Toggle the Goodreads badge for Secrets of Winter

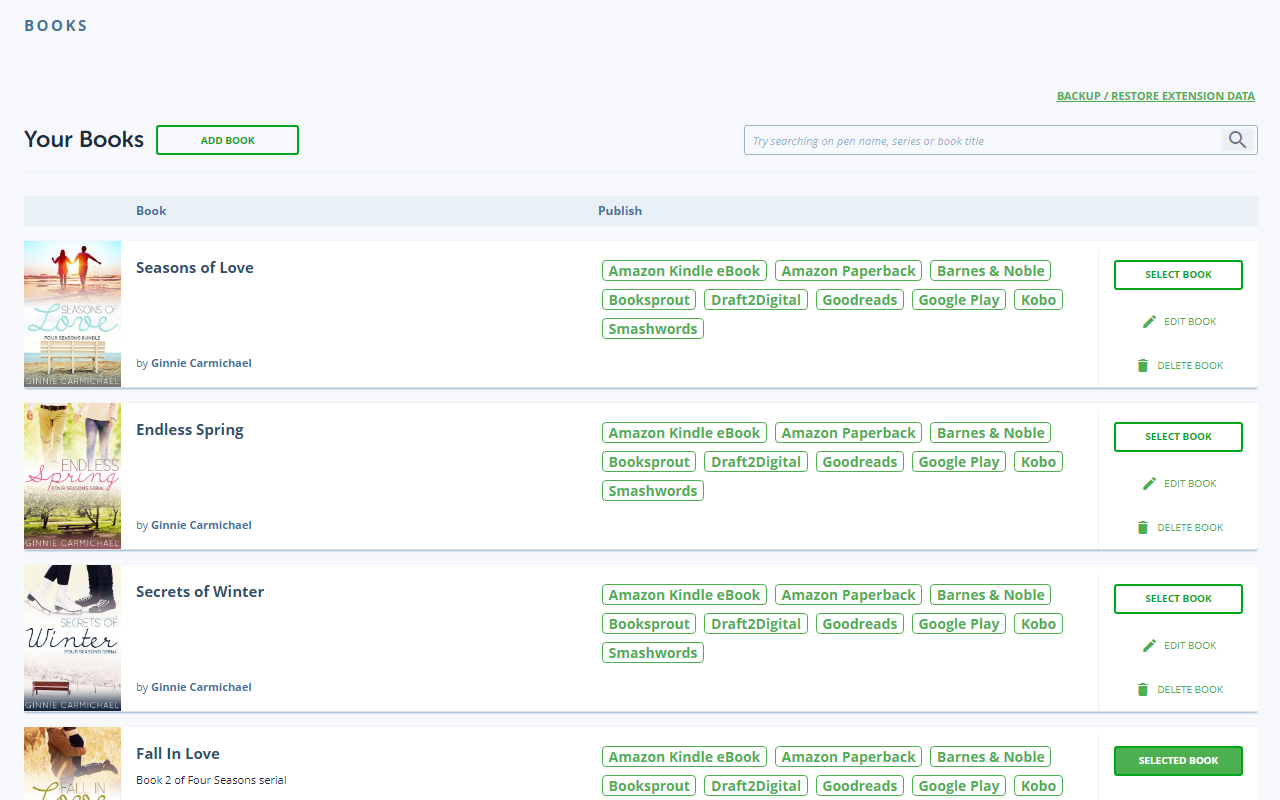pyautogui.click(x=859, y=623)
